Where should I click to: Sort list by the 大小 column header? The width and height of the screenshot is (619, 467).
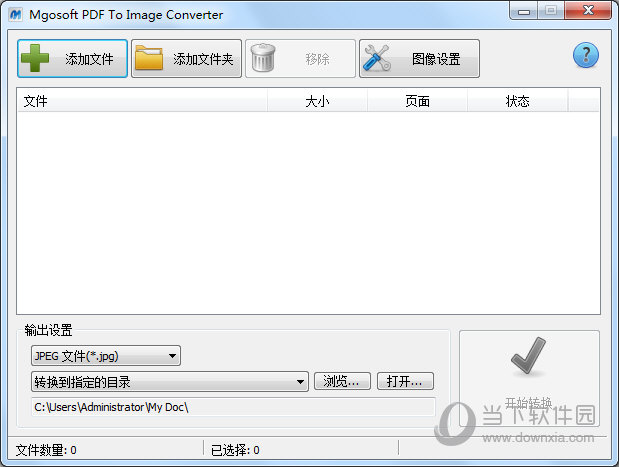317,101
